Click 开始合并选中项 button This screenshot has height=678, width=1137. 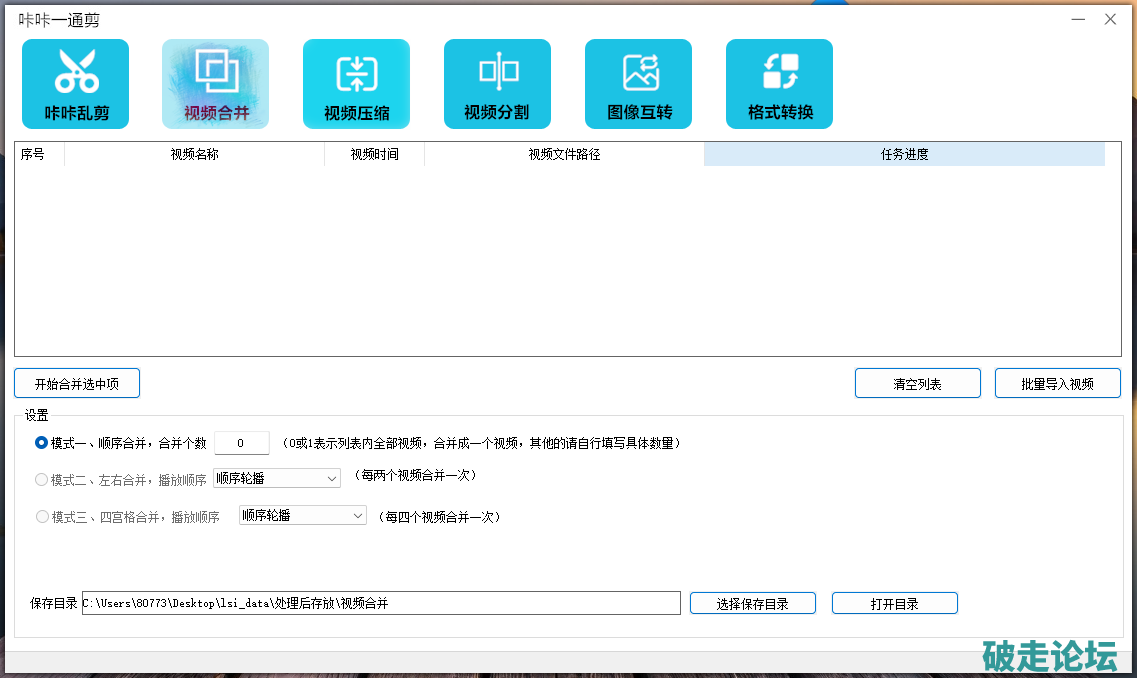tap(77, 384)
